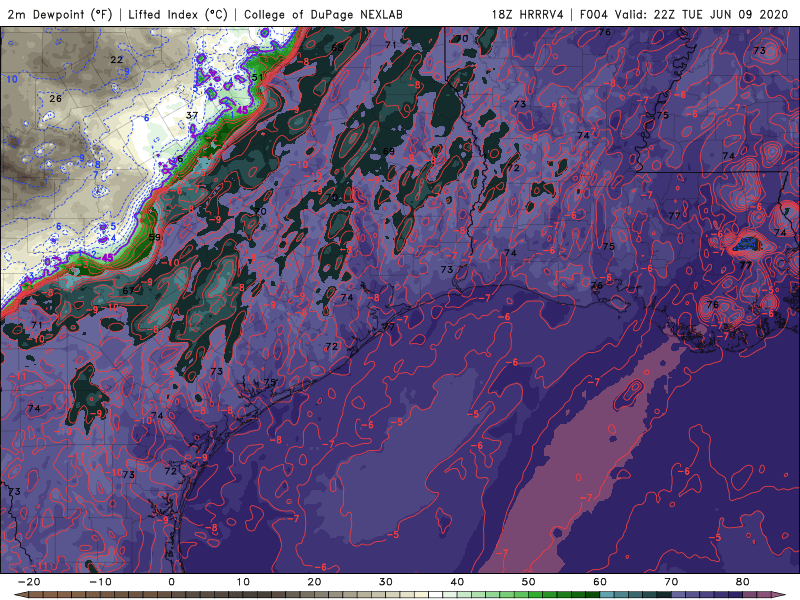The image size is (800, 600).
Task: Click the '67' dewpoint value on map
Action: [x=129, y=290]
